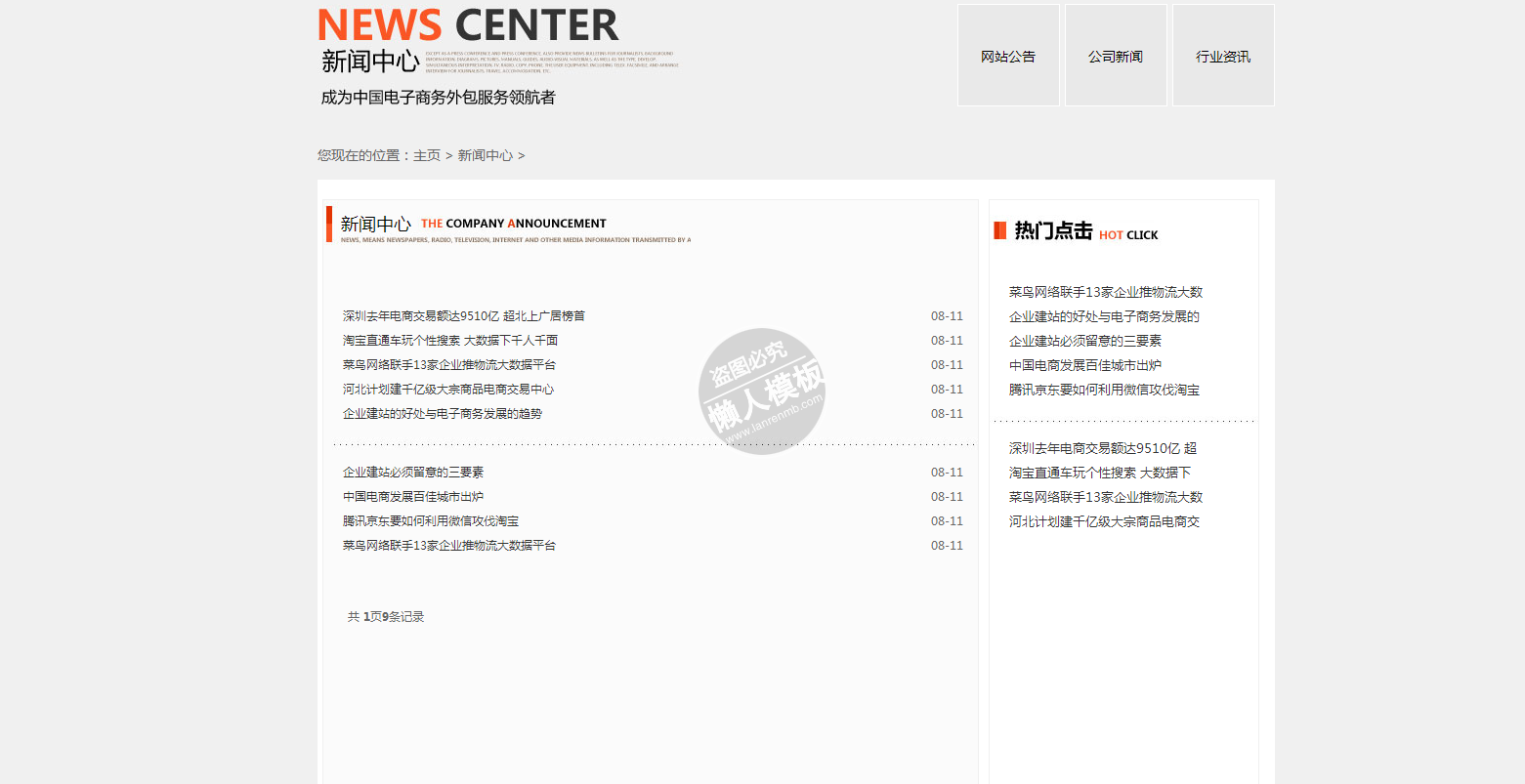This screenshot has height=784, width=1525.
Task: Click the orange icon beside 热门点击 heading
Action: (x=999, y=230)
